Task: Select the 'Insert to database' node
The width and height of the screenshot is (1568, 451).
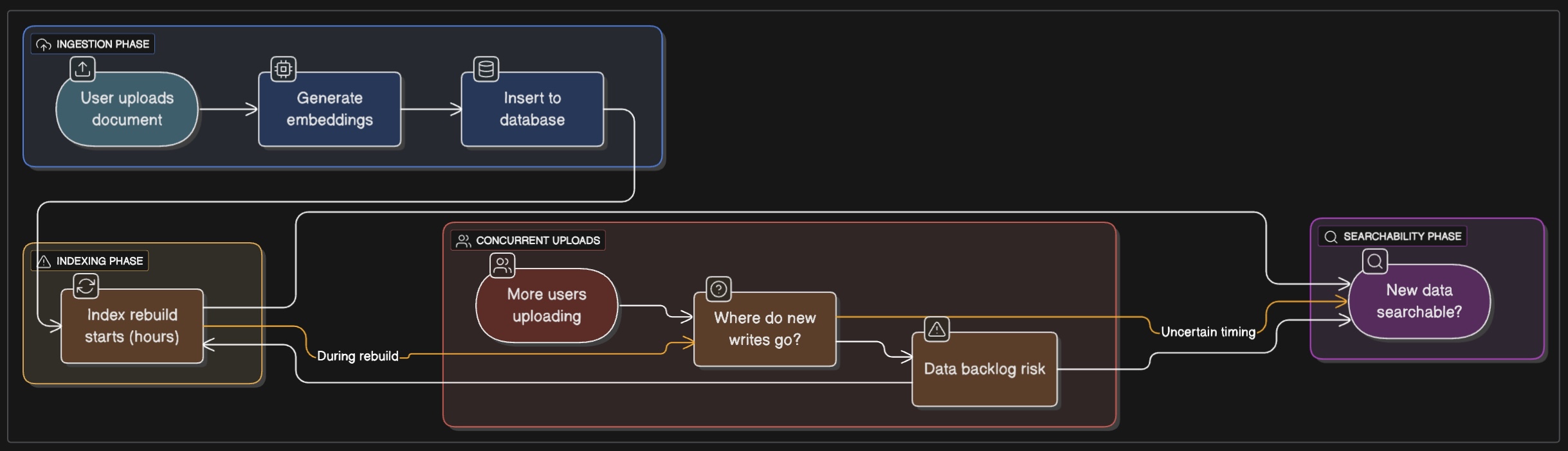Action: 532,109
